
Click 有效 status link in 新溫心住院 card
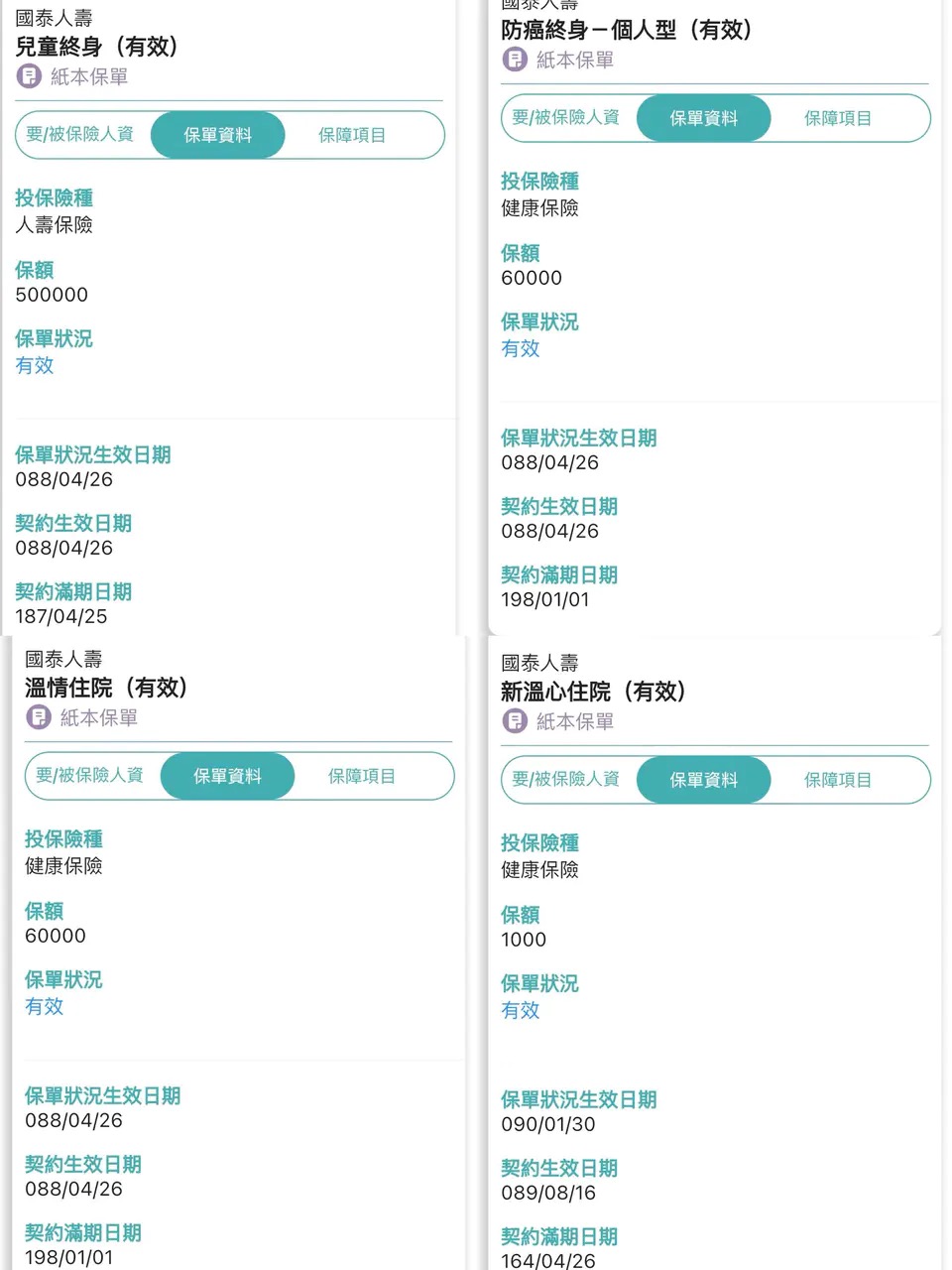pos(521,1010)
